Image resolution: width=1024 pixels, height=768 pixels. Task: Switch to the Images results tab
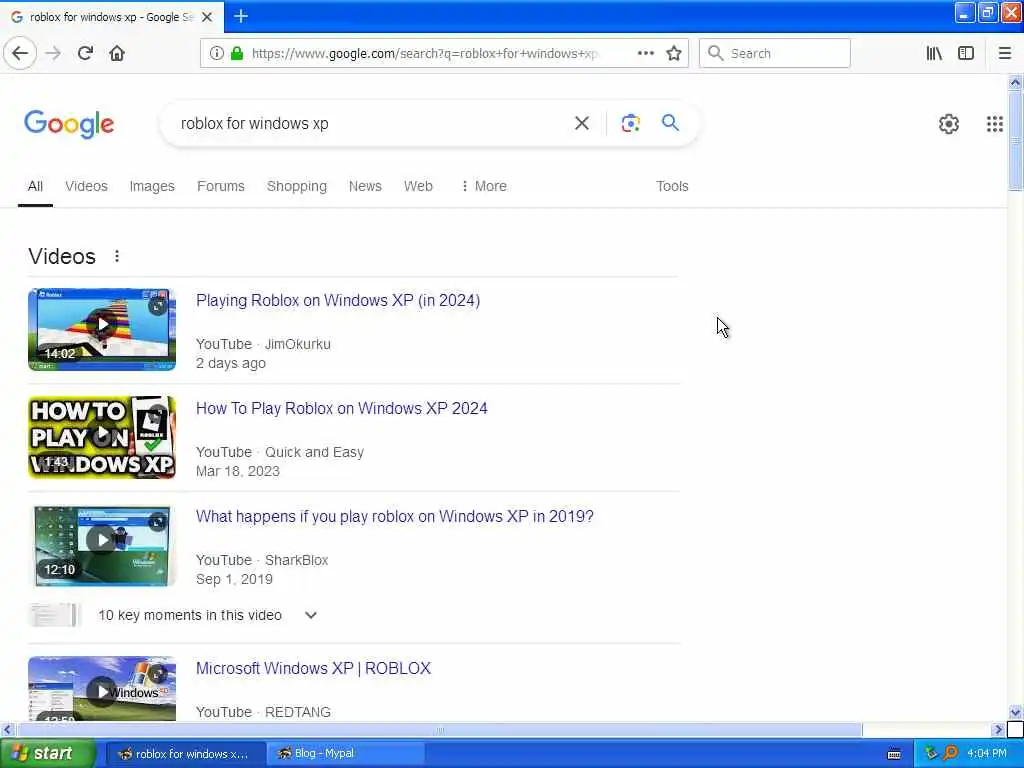[152, 186]
